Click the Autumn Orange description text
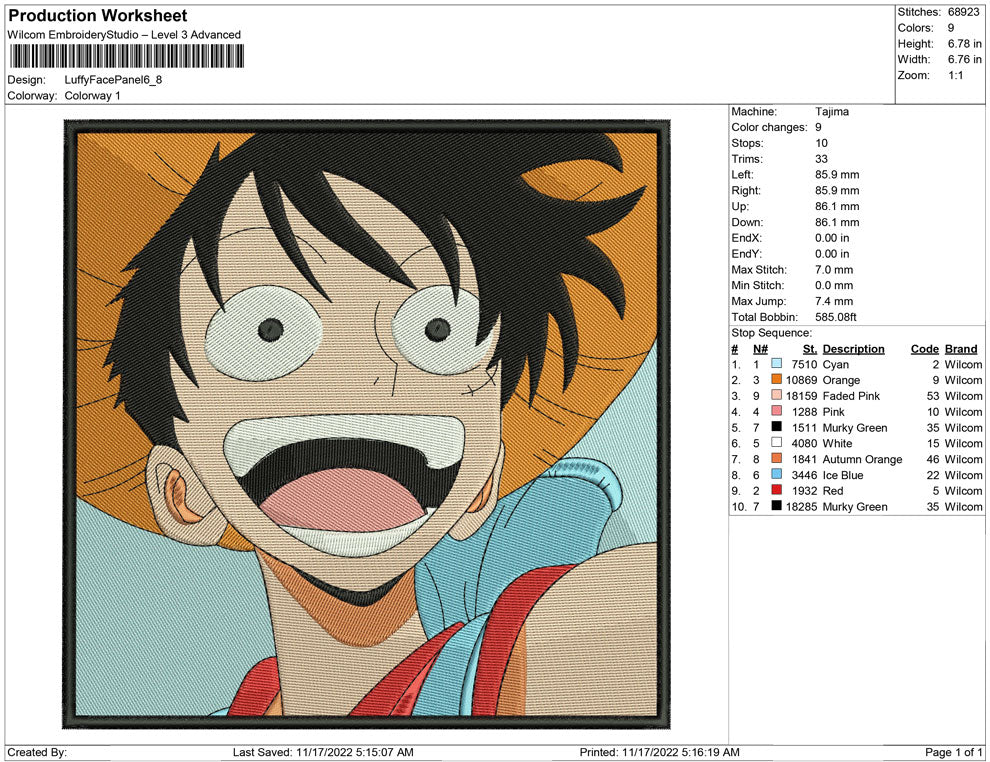 [862, 459]
